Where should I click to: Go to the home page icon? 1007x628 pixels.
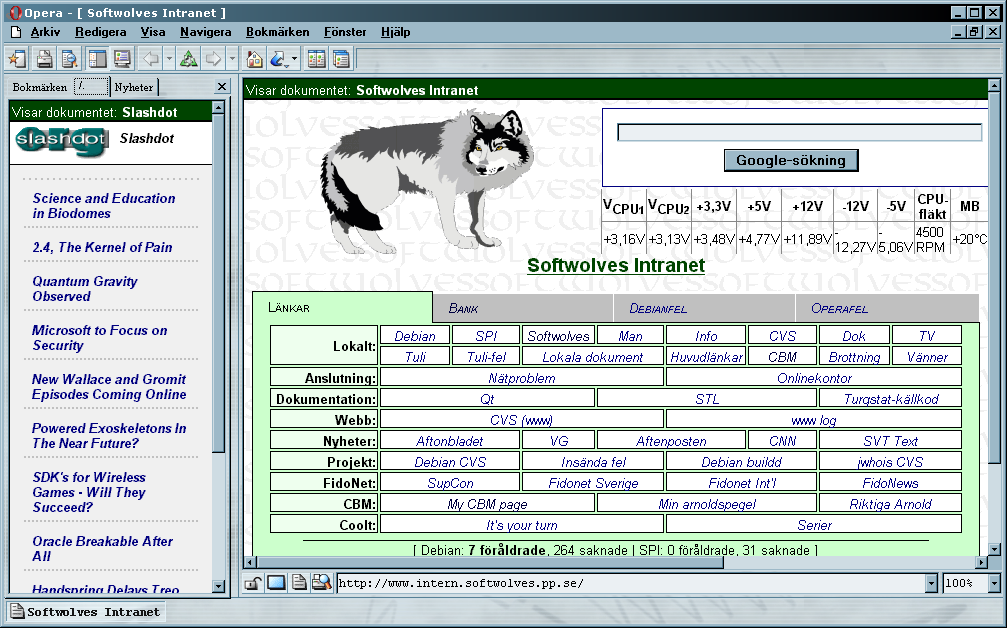tap(255, 59)
